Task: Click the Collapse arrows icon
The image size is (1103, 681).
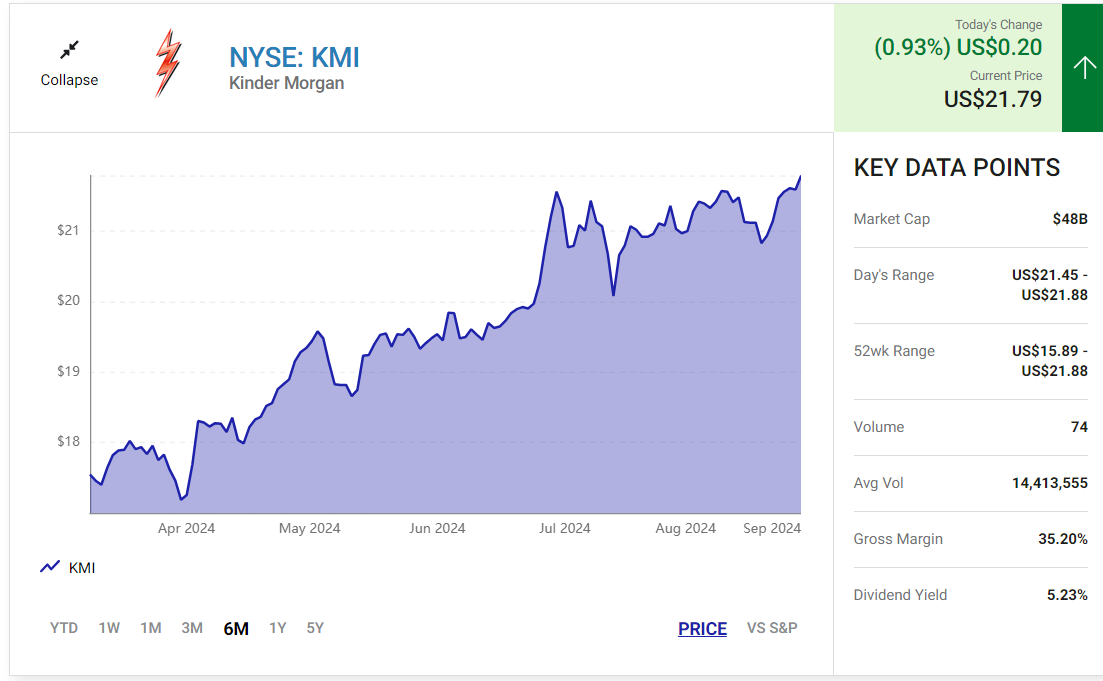Action: tap(69, 49)
